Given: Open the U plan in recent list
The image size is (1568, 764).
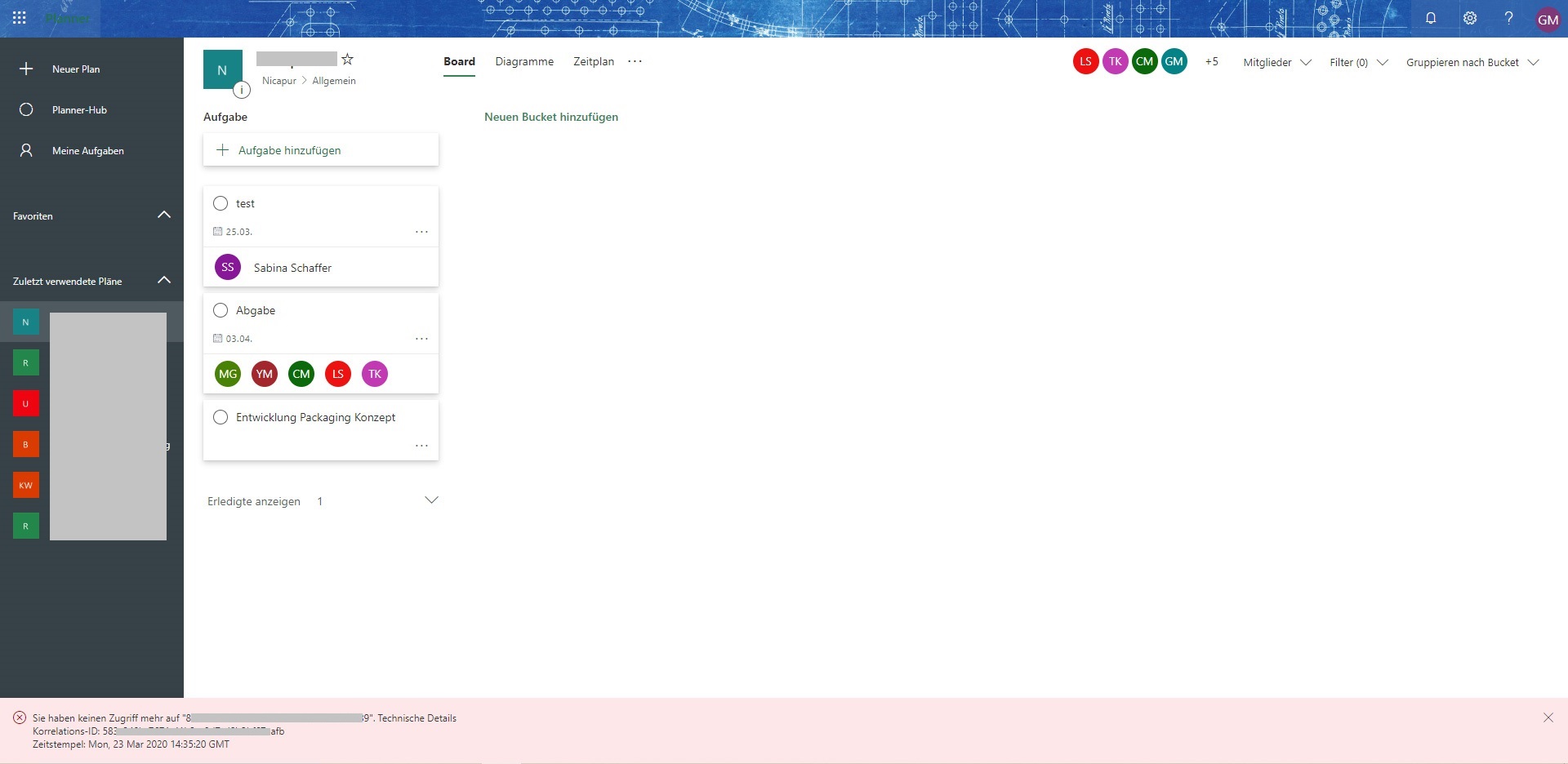Looking at the screenshot, I should pyautogui.click(x=26, y=403).
